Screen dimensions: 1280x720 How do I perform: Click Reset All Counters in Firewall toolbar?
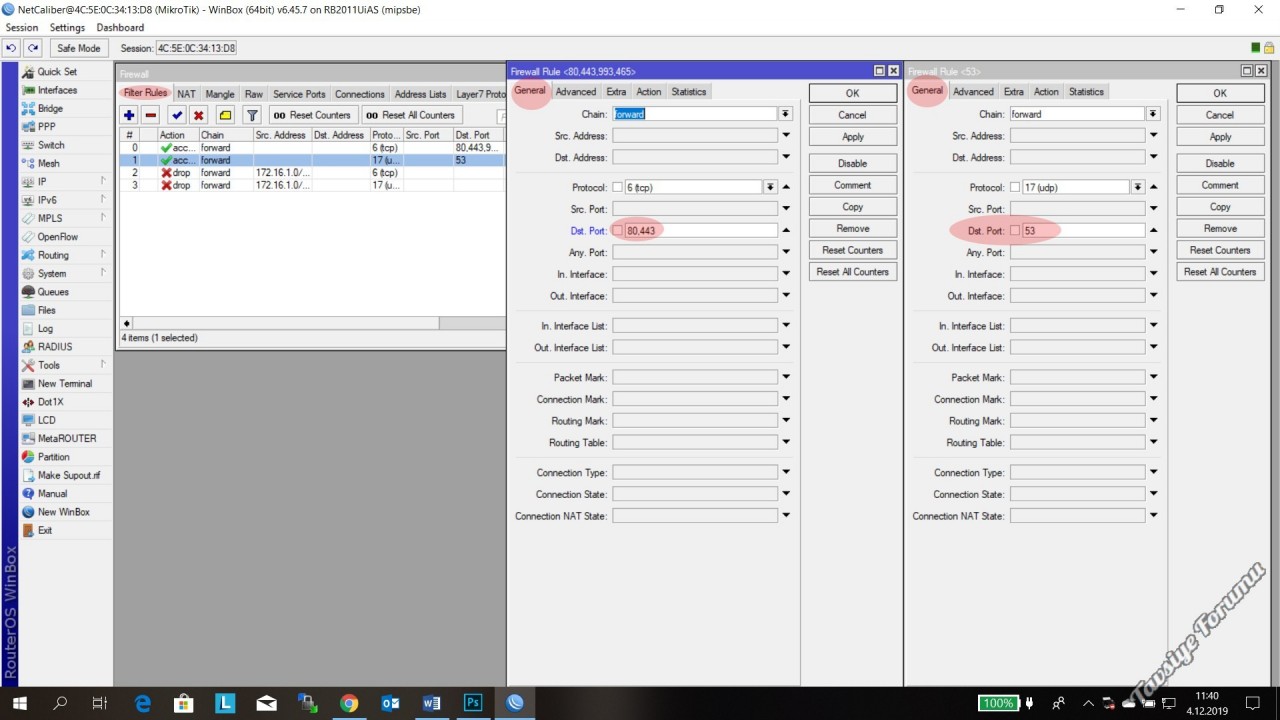click(x=411, y=115)
